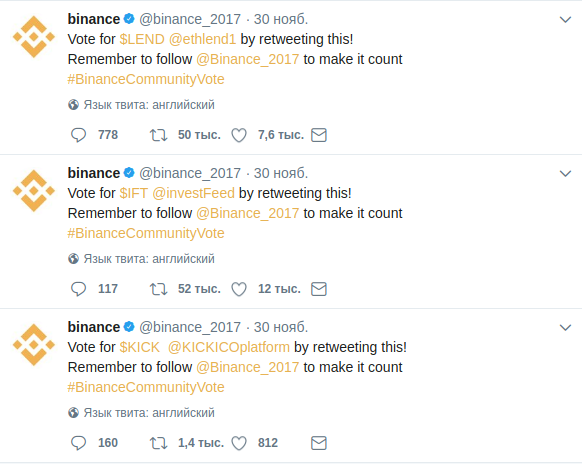Retweet the $IFT investFeed tweet
The image size is (582, 464).
coord(158,289)
